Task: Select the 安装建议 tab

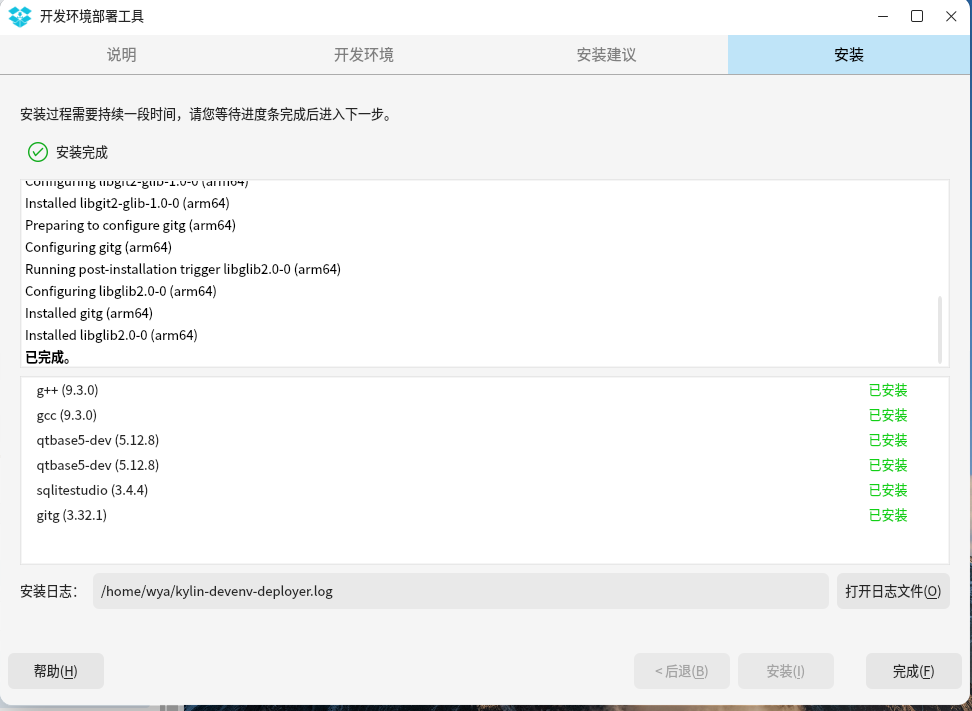Action: point(606,55)
